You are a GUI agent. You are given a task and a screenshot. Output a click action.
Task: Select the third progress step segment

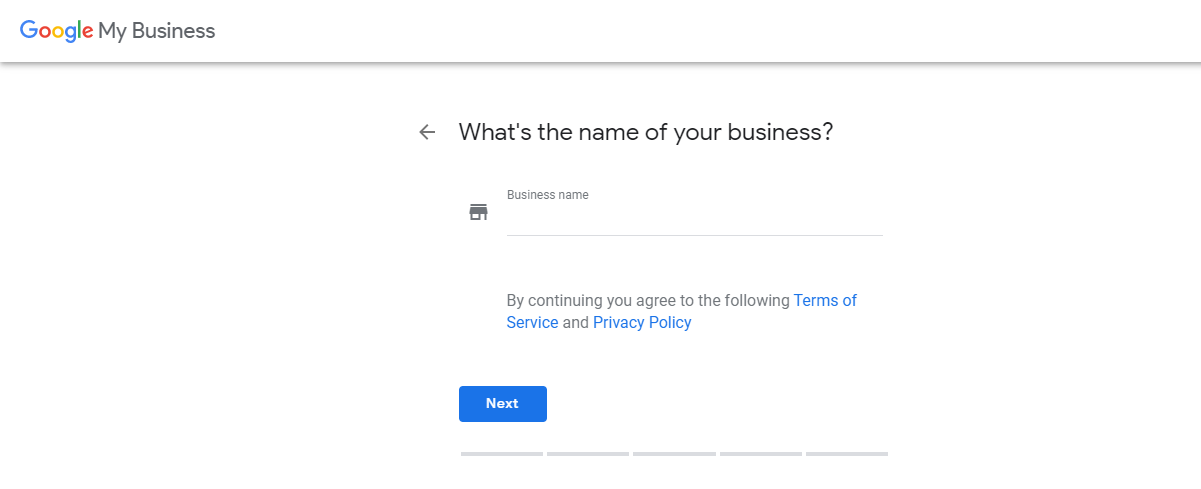674,454
